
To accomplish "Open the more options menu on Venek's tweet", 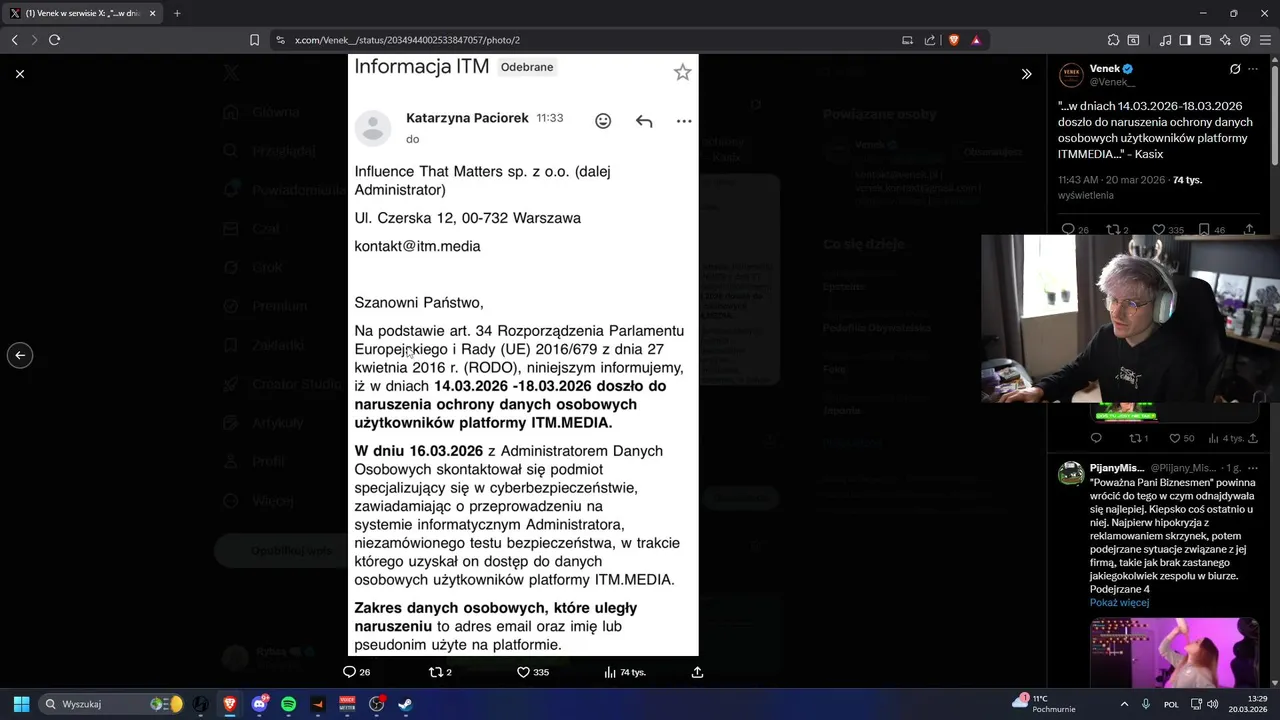I will pos(1253,69).
